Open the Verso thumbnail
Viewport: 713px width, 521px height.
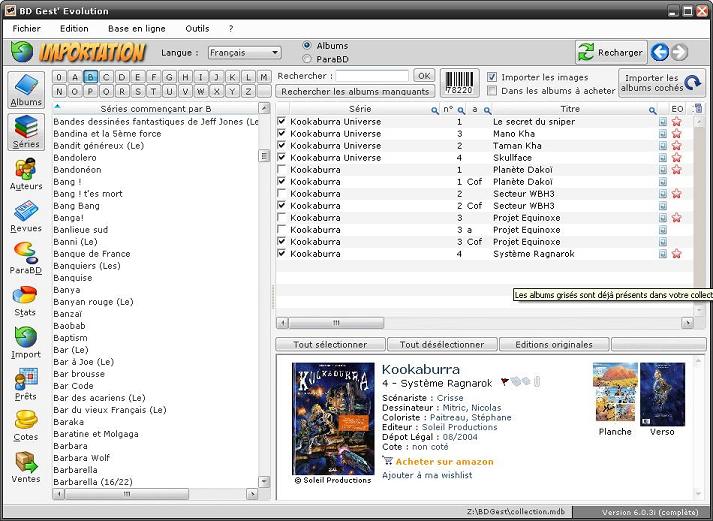(662, 394)
